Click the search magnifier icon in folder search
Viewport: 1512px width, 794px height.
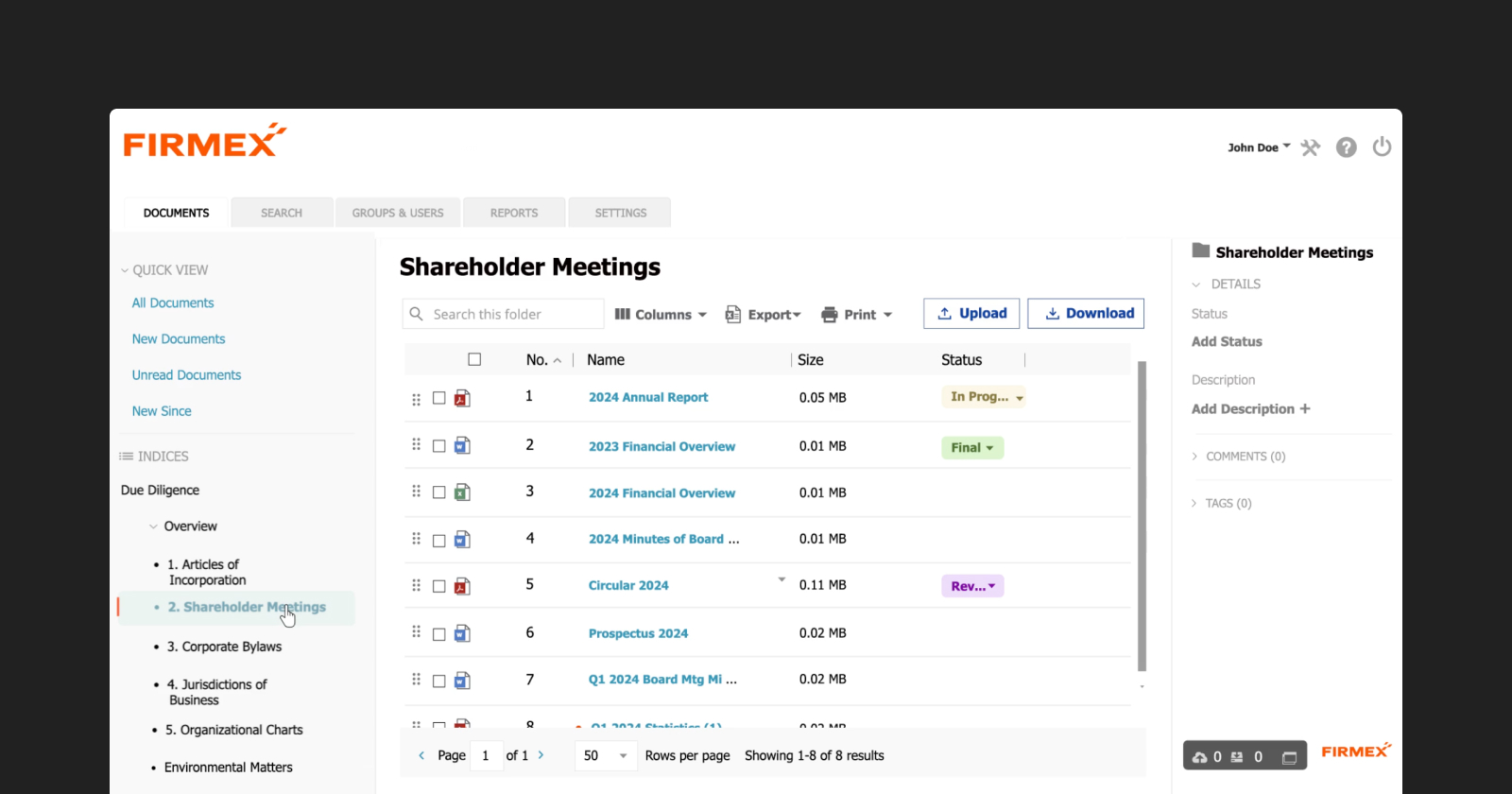416,314
